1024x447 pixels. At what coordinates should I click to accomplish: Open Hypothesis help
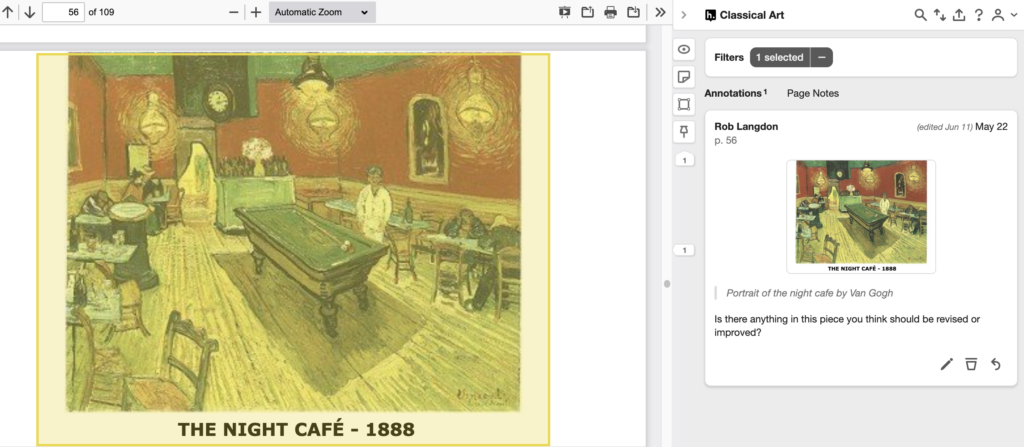click(x=978, y=15)
